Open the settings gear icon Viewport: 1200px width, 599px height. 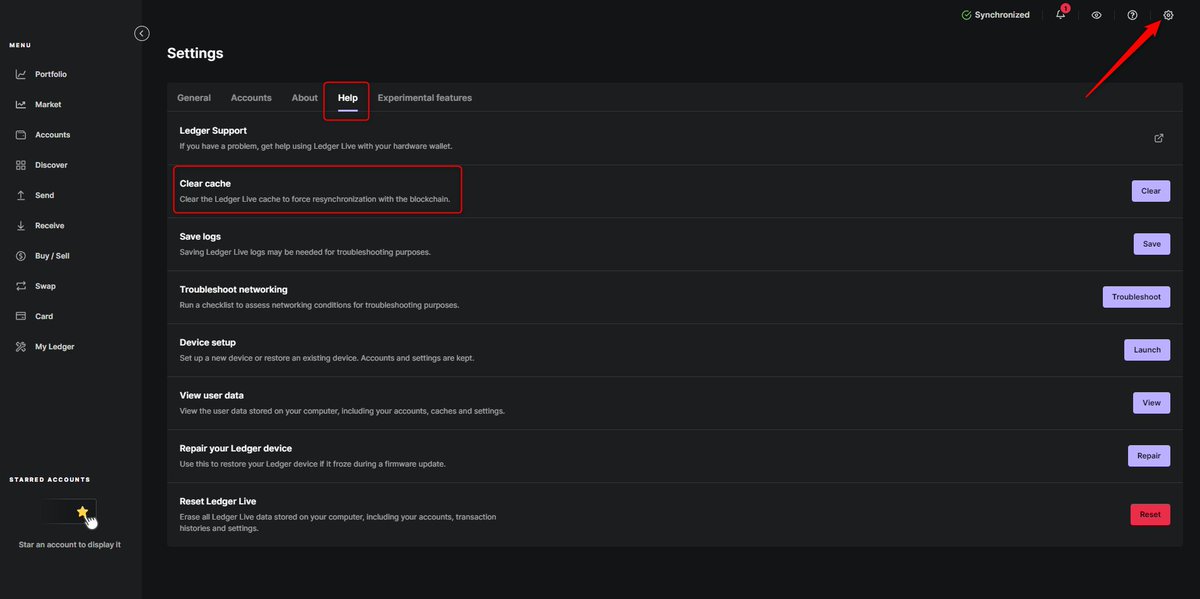(x=1168, y=15)
